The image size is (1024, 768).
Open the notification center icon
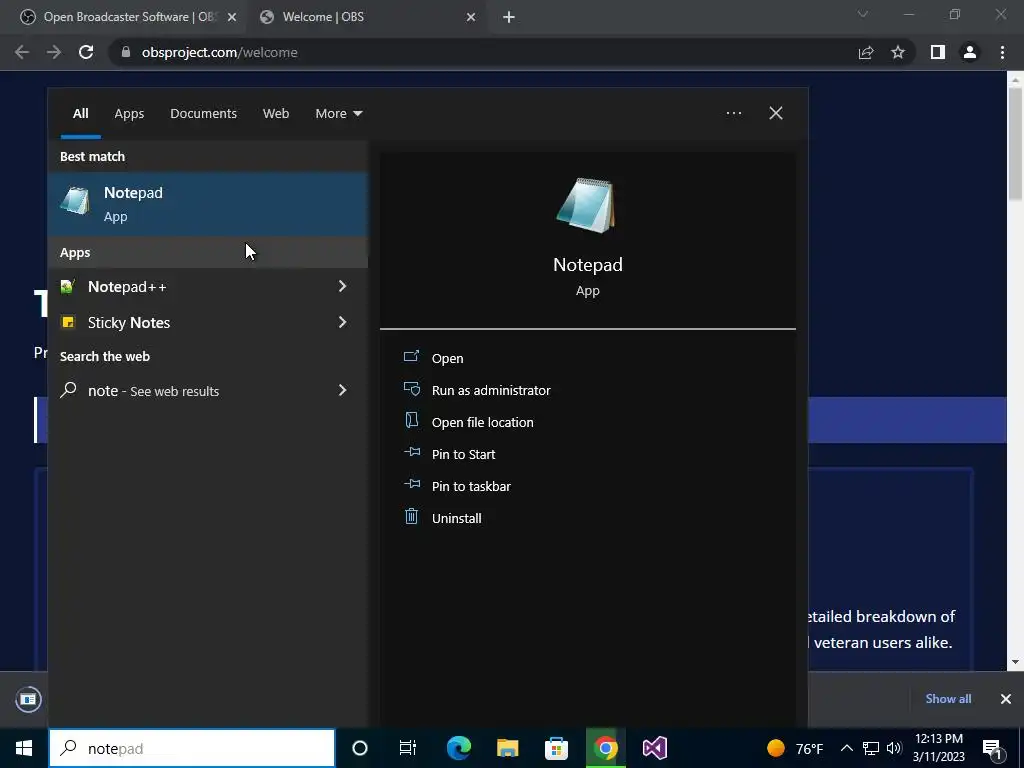coord(992,748)
